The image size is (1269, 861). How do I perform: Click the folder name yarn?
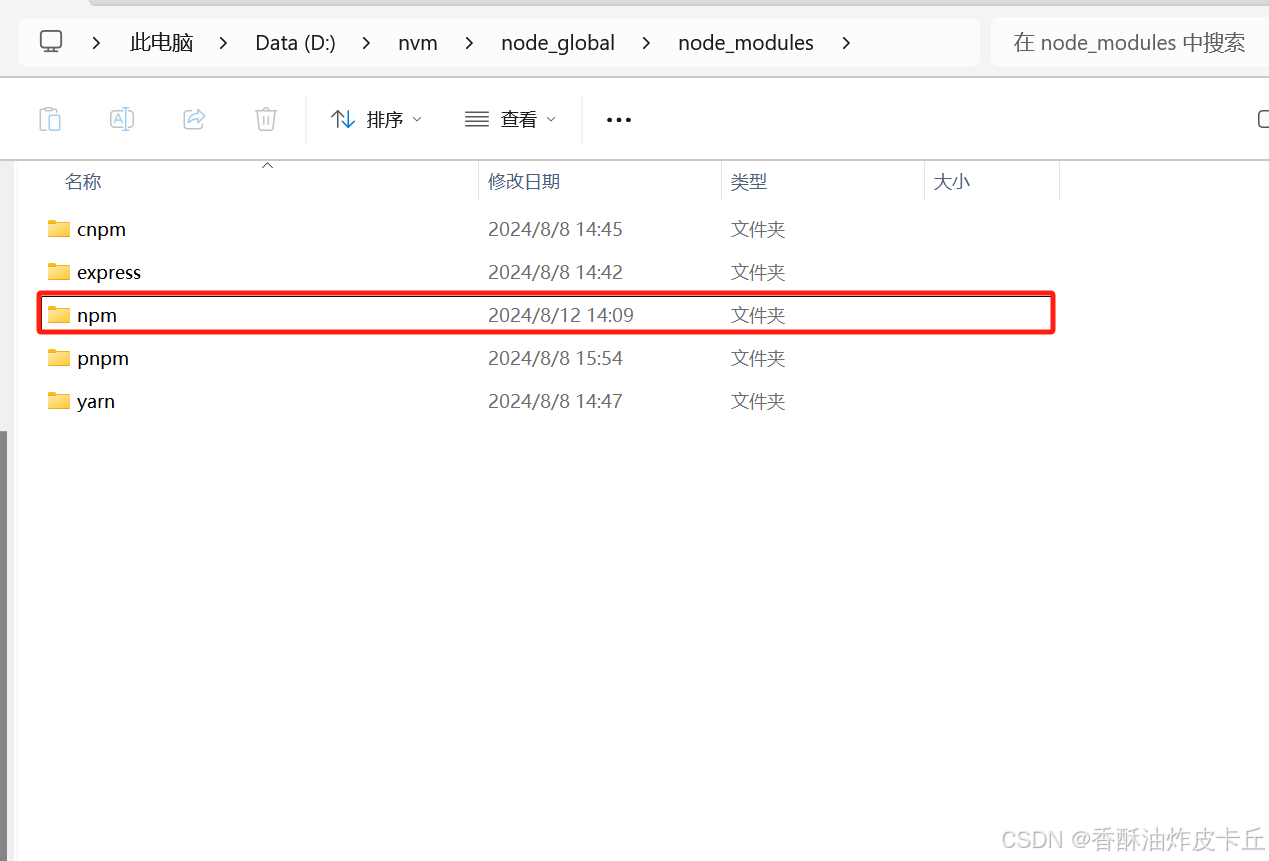pos(96,402)
